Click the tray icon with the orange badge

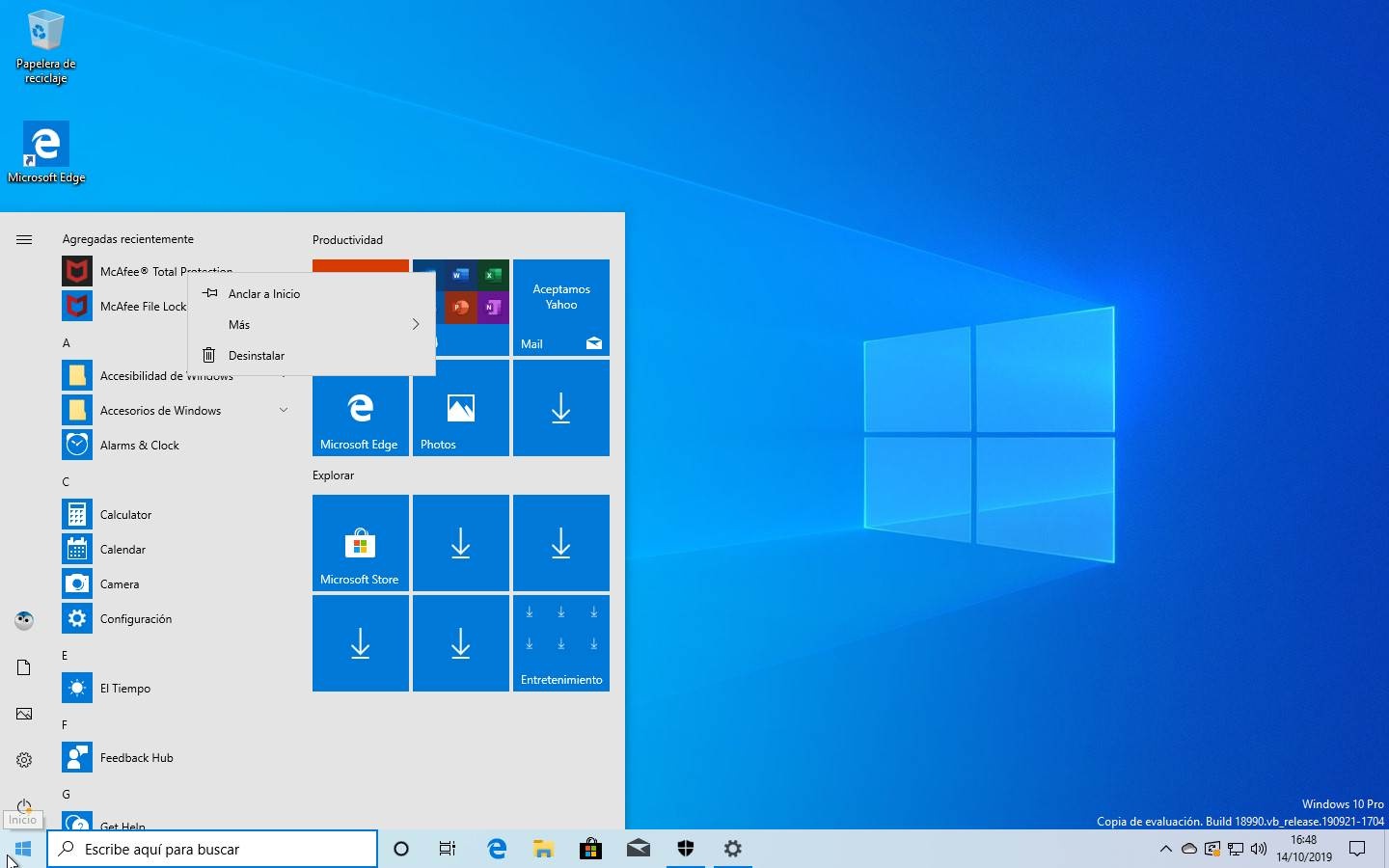pos(1212,849)
